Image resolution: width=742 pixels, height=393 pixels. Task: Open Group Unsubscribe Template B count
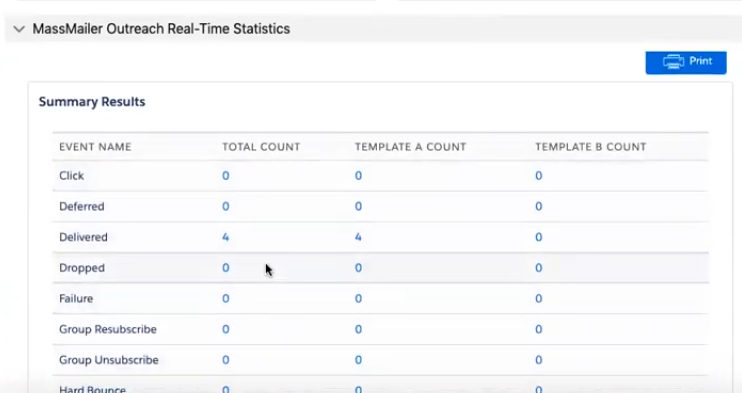point(539,360)
